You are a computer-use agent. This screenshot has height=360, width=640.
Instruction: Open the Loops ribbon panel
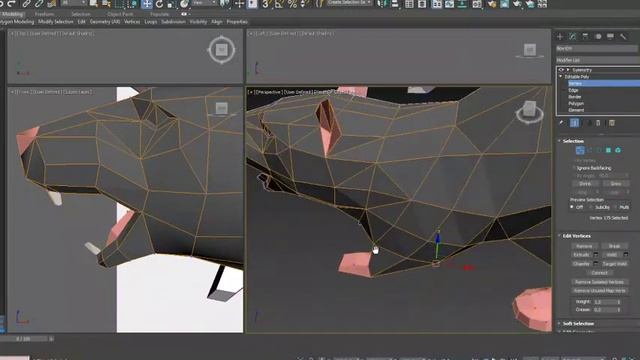point(151,22)
